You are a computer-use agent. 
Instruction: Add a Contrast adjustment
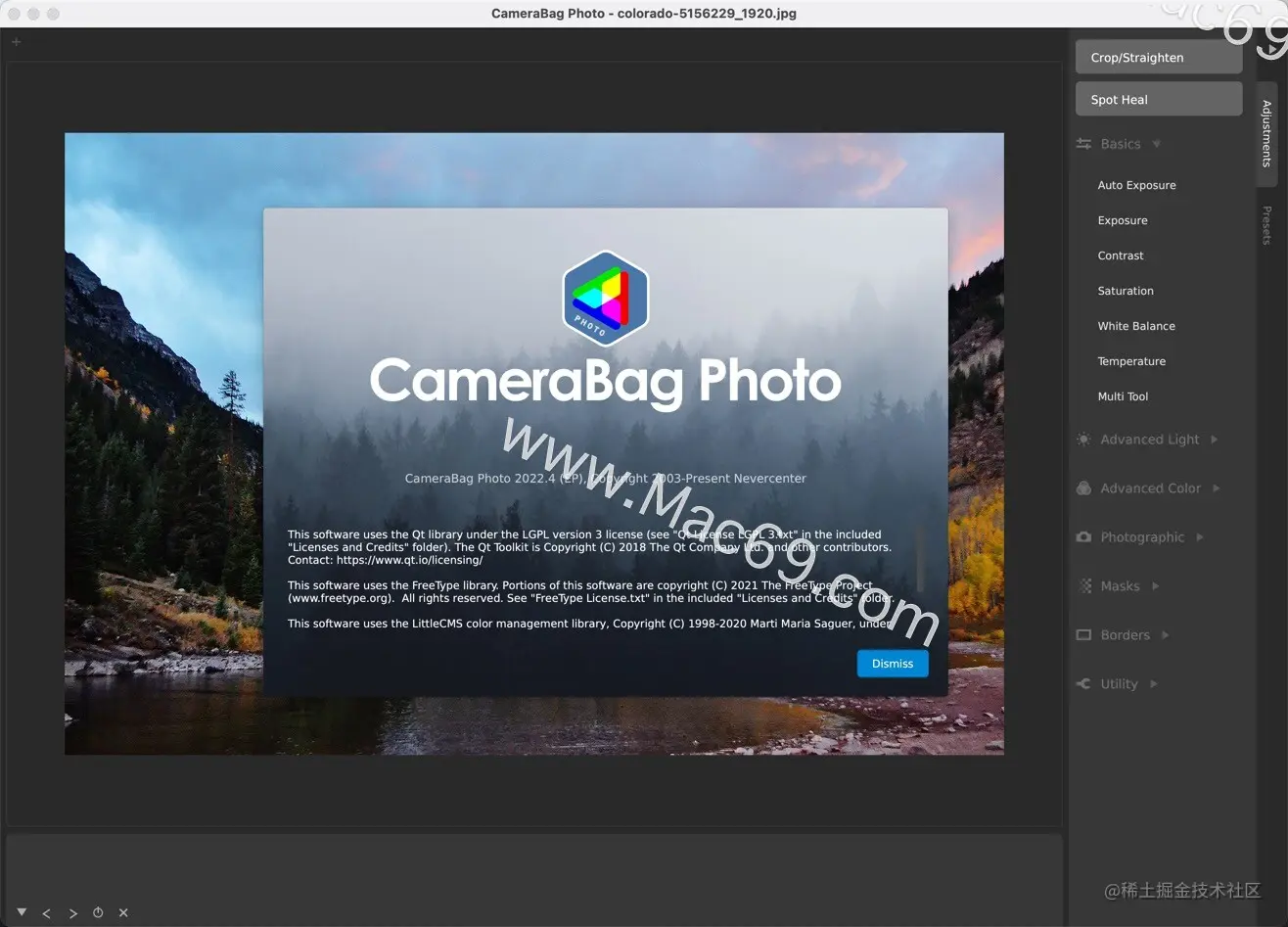tap(1121, 255)
